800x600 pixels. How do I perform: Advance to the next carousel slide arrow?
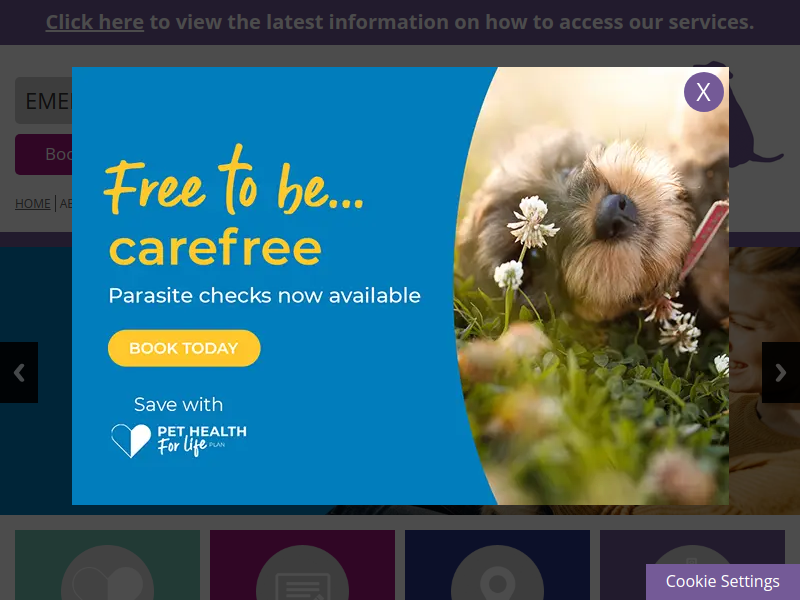tap(781, 372)
